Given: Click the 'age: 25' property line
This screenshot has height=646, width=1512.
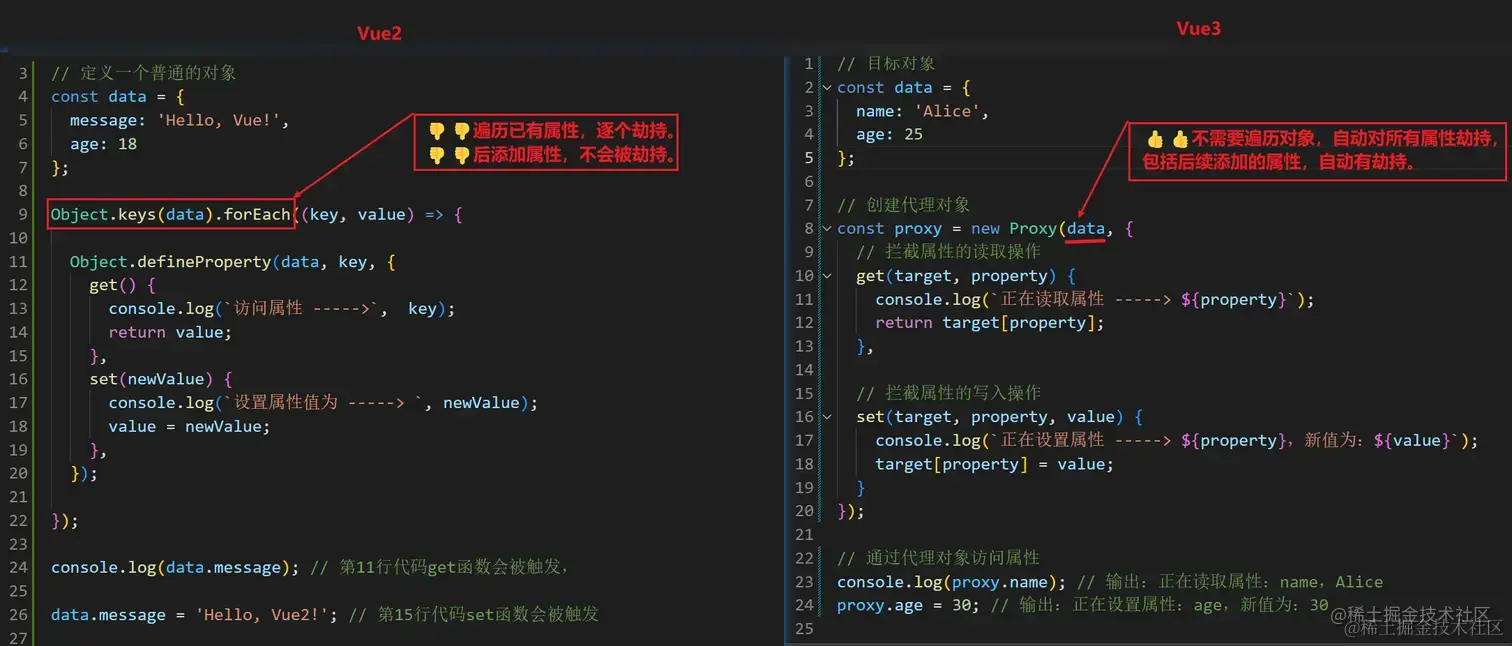Looking at the screenshot, I should (889, 135).
